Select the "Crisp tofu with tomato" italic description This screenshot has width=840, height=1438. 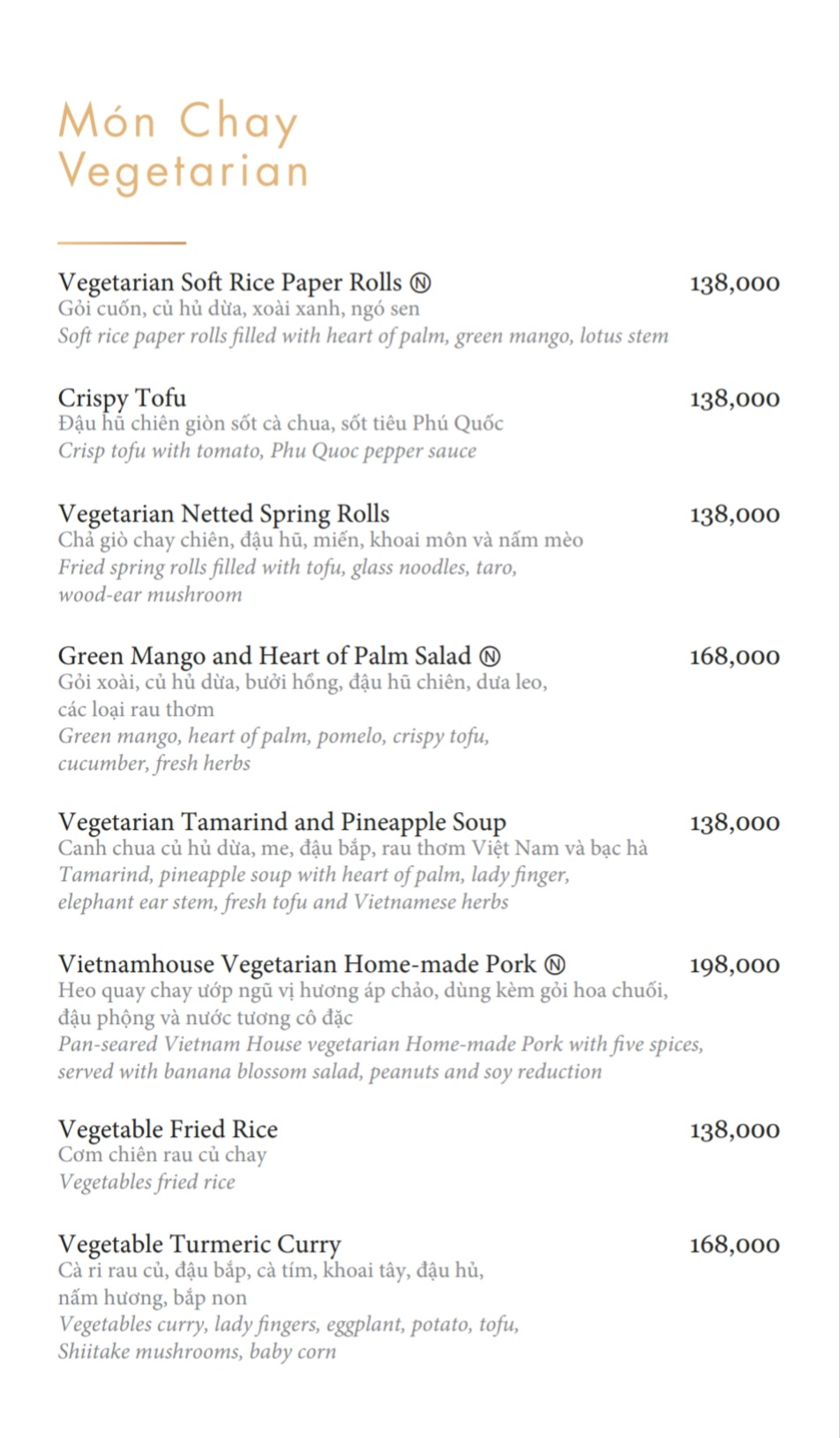pos(266,451)
